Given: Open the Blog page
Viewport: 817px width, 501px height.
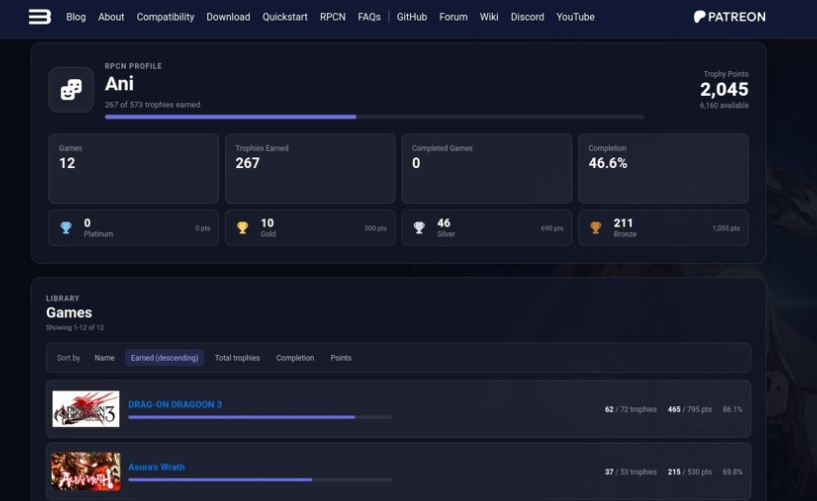Looking at the screenshot, I should [76, 17].
